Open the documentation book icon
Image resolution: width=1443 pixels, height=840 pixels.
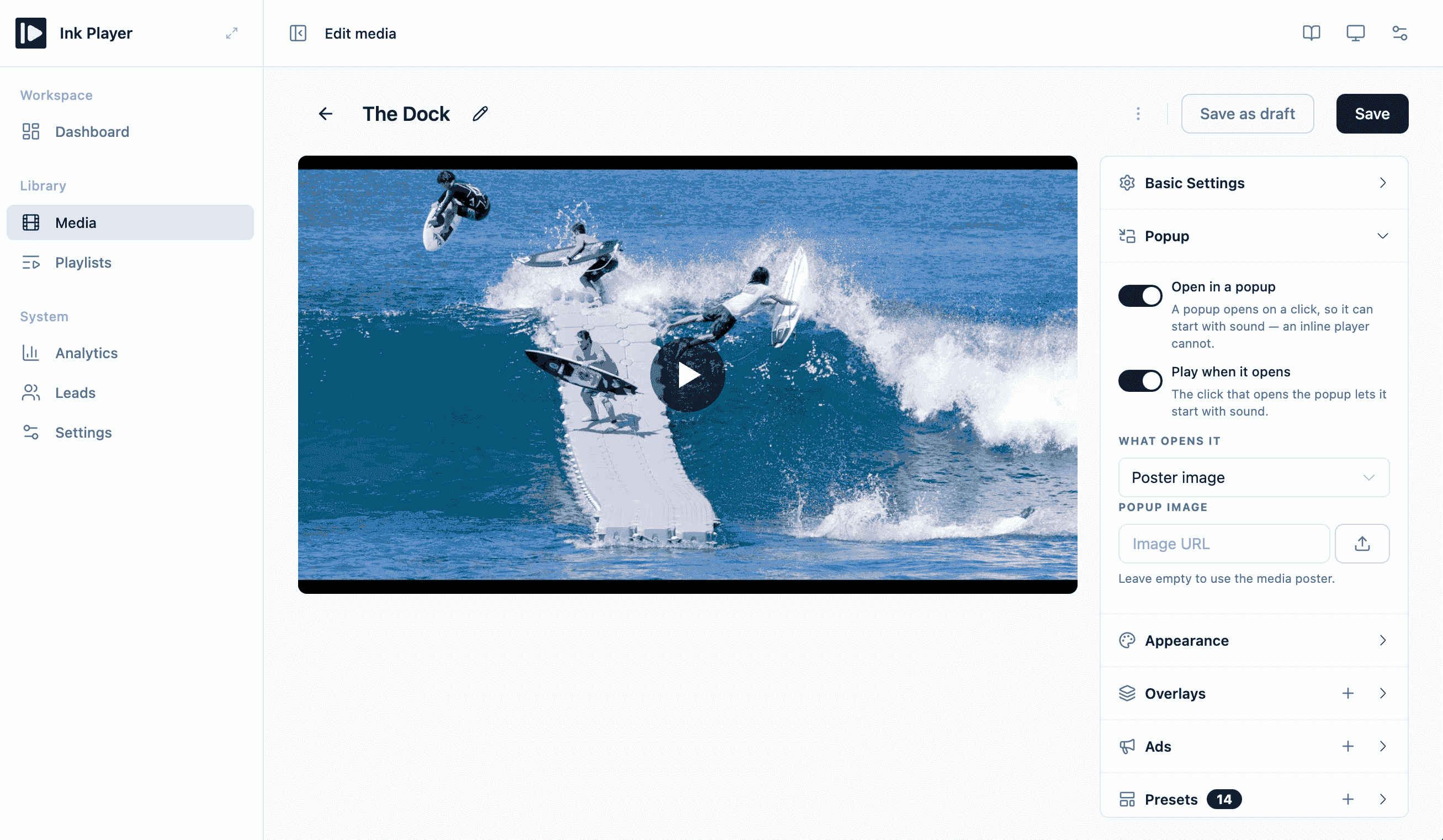1311,33
